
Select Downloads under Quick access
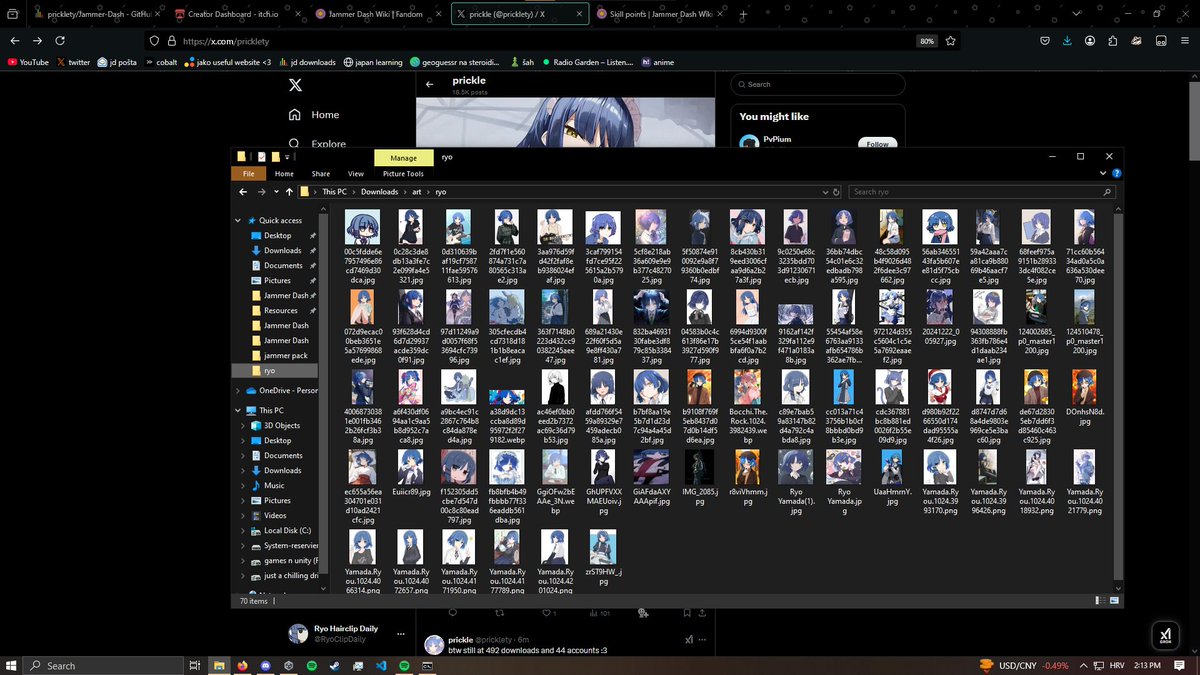pyautogui.click(x=282, y=250)
